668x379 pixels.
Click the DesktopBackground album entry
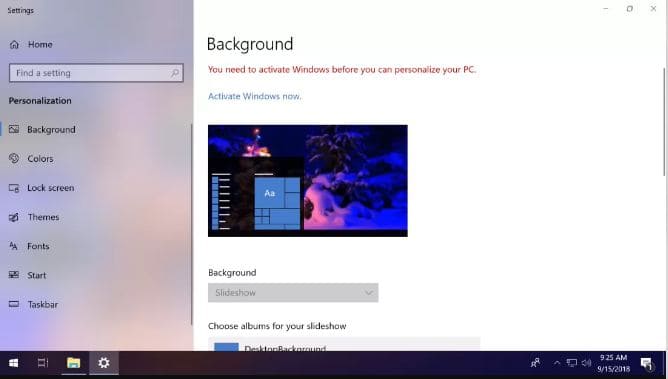click(344, 345)
